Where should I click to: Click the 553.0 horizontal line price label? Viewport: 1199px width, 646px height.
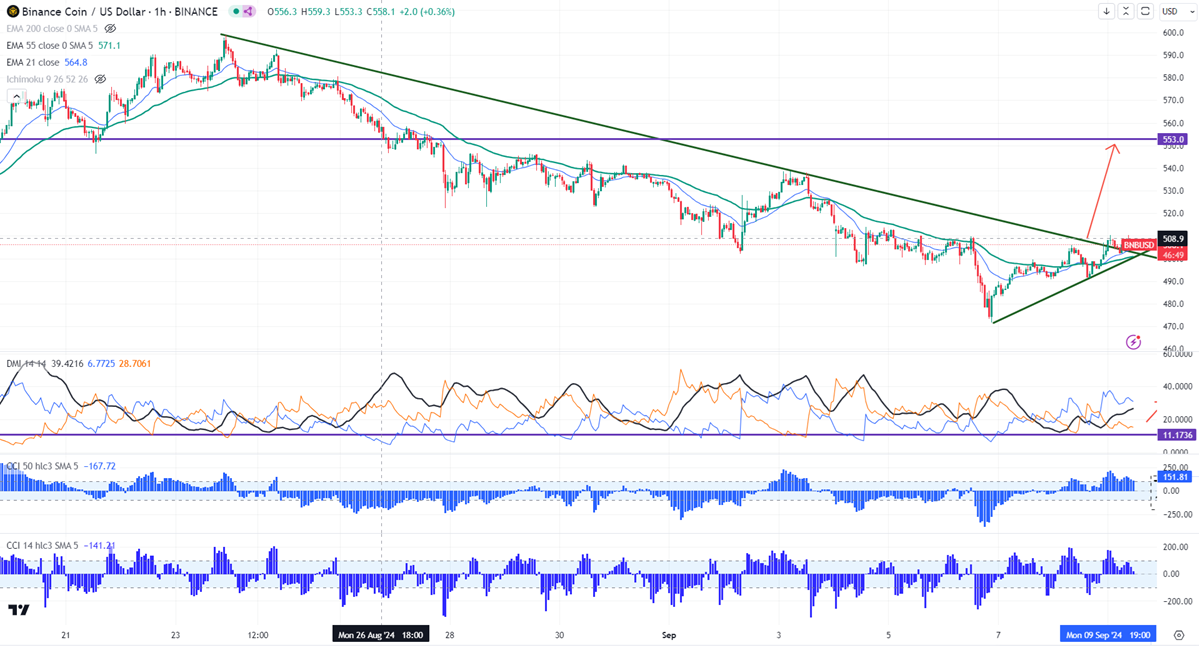[1173, 139]
